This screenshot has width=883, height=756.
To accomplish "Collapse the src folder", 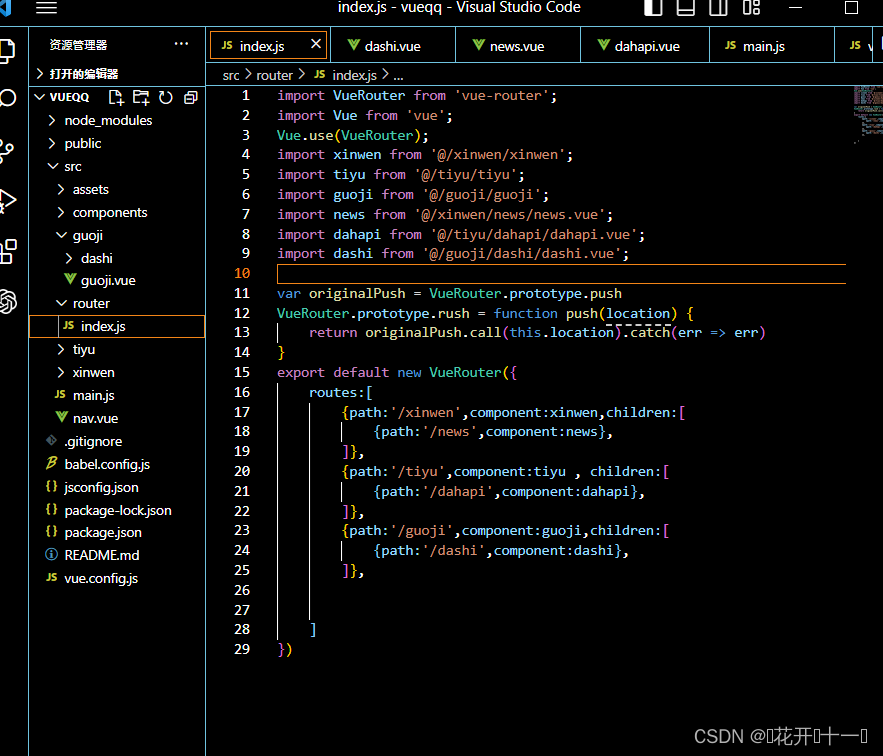I will [x=117, y=167].
